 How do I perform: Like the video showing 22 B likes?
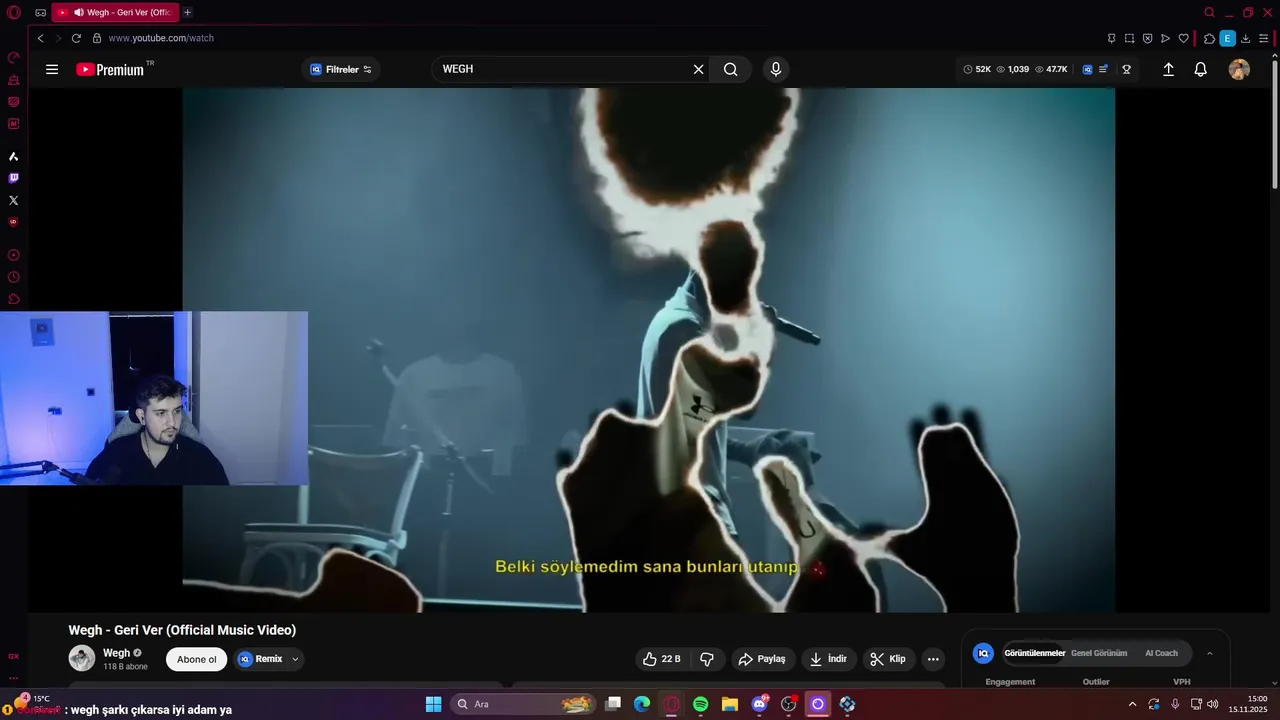pyautogui.click(x=661, y=659)
